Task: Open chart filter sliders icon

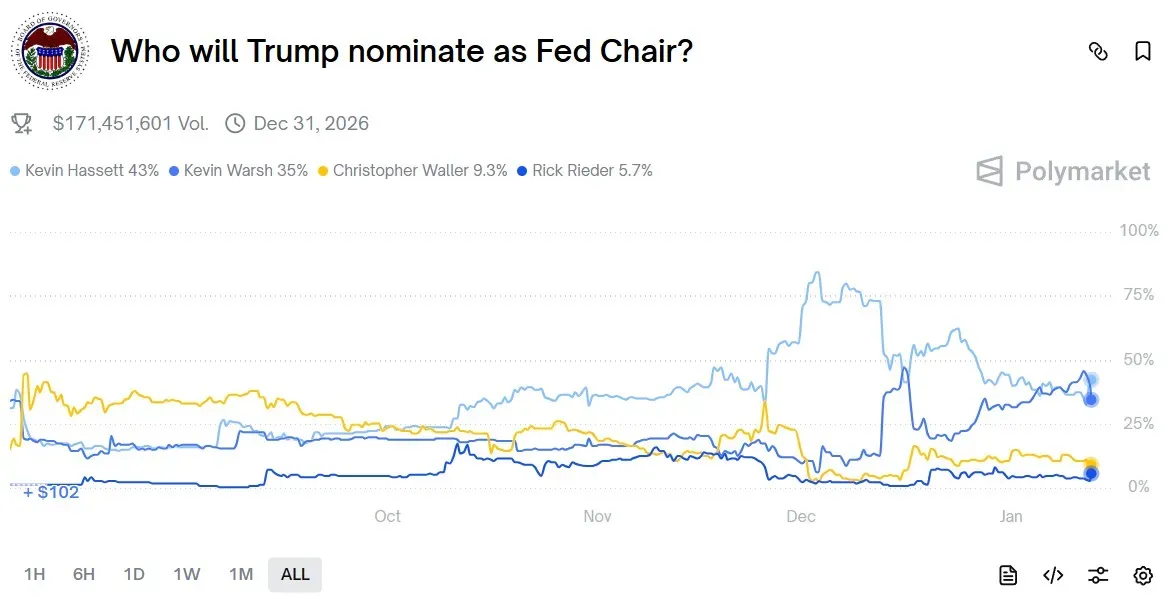Action: pos(1098,575)
